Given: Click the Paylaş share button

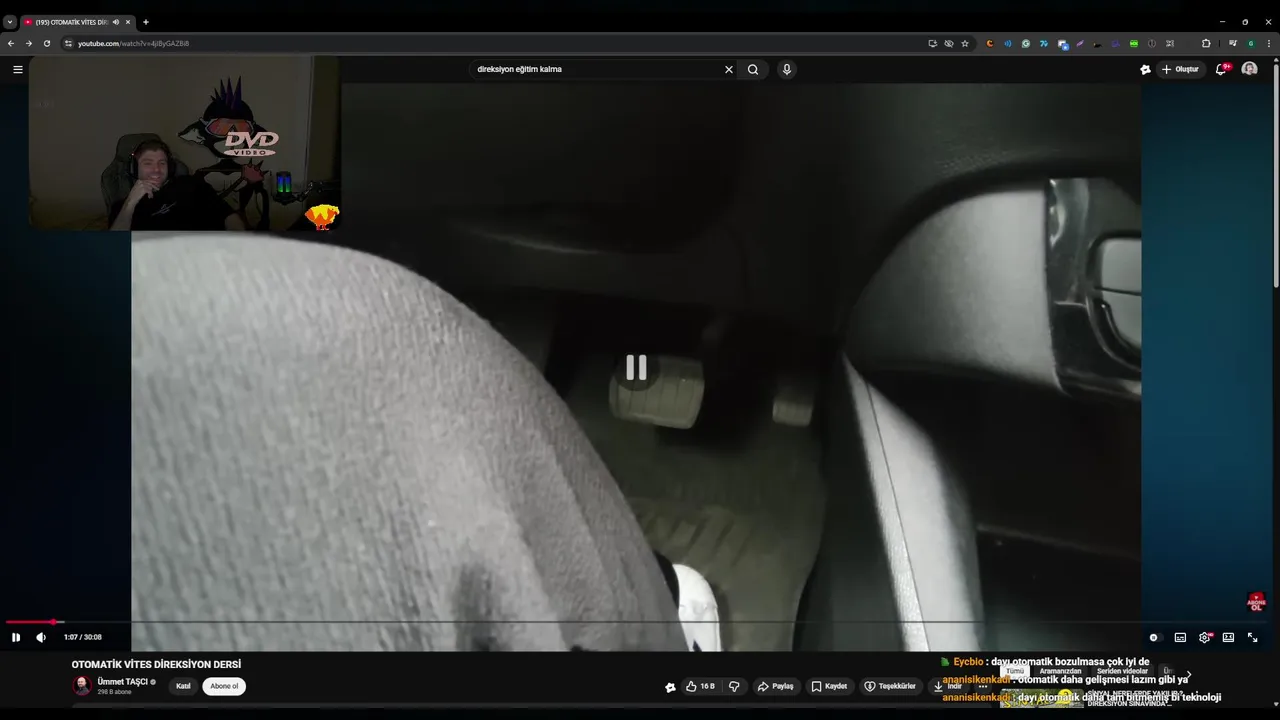Looking at the screenshot, I should (776, 686).
